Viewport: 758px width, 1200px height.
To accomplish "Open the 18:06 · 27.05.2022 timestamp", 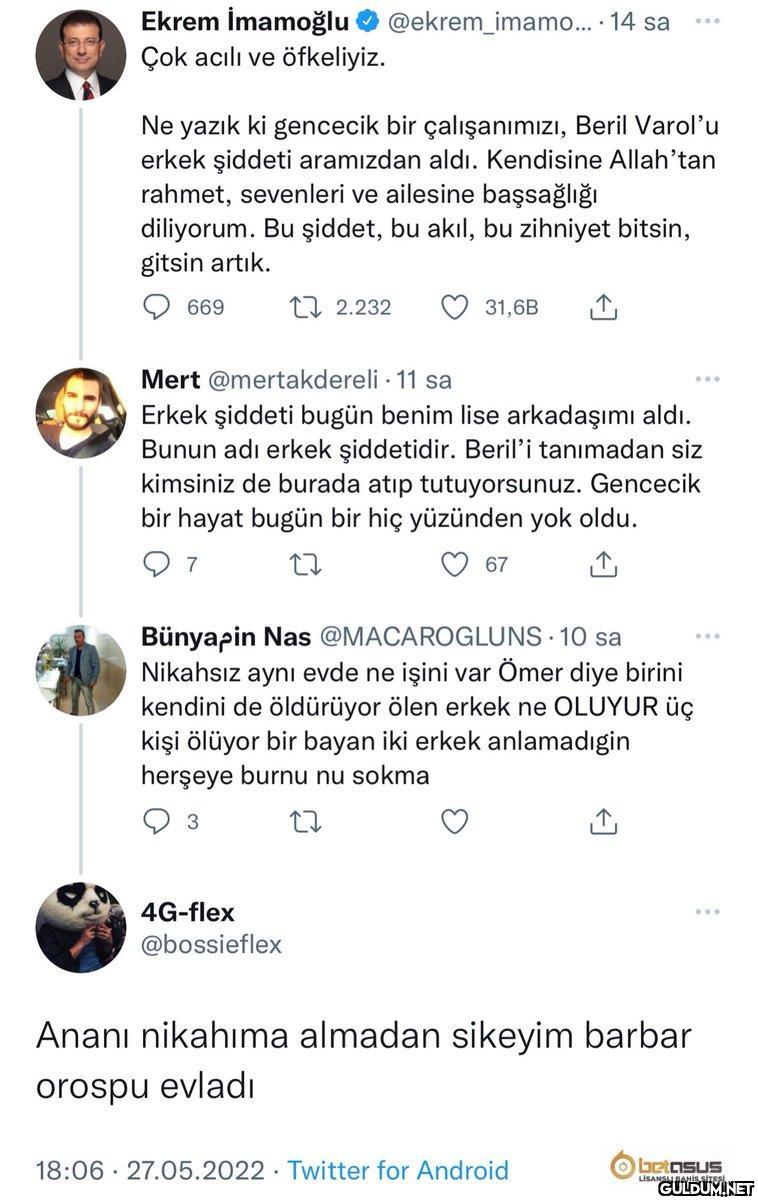I will 150,1170.
